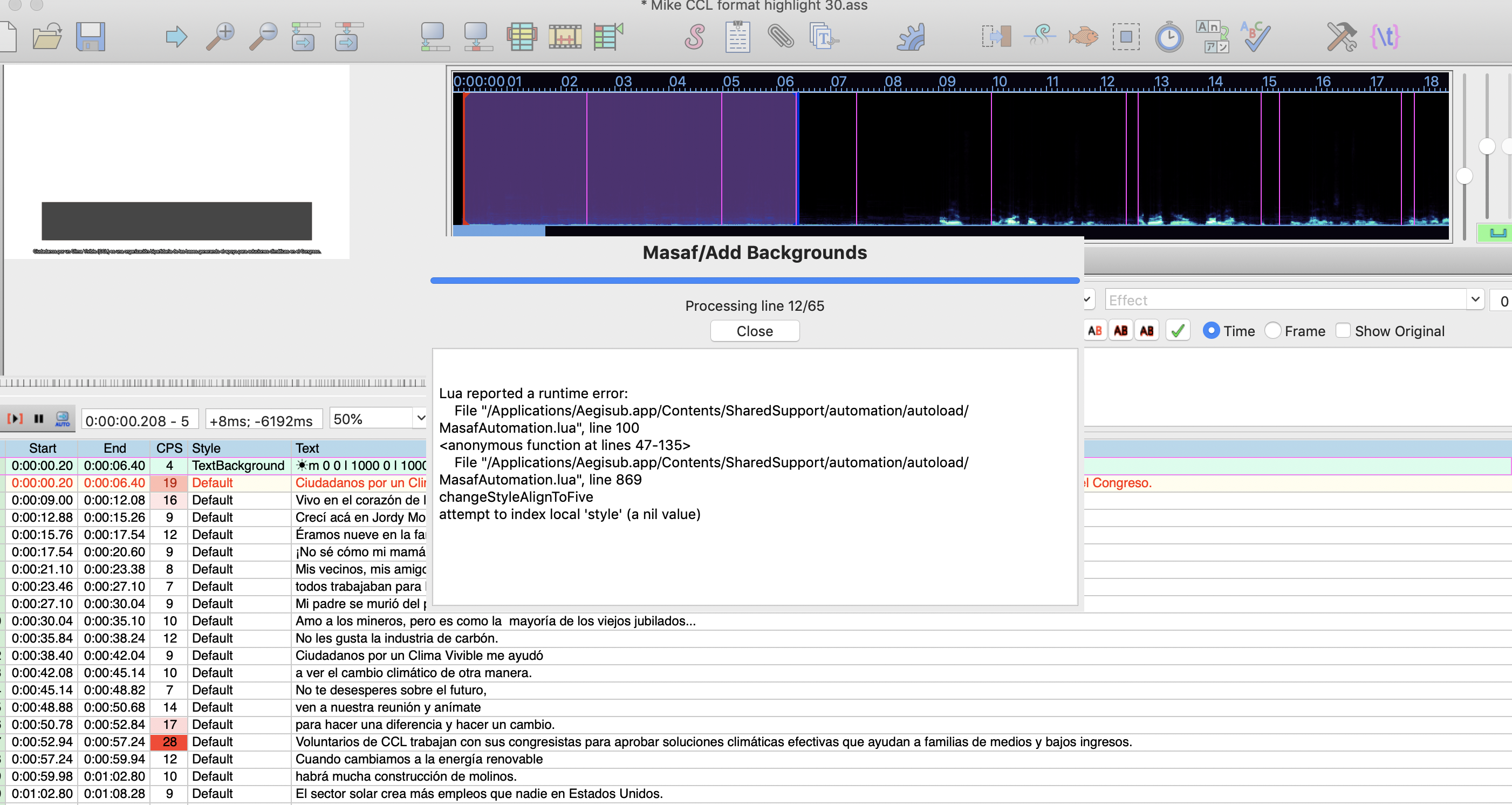Open the Kanji Timer icon

(x=1213, y=37)
